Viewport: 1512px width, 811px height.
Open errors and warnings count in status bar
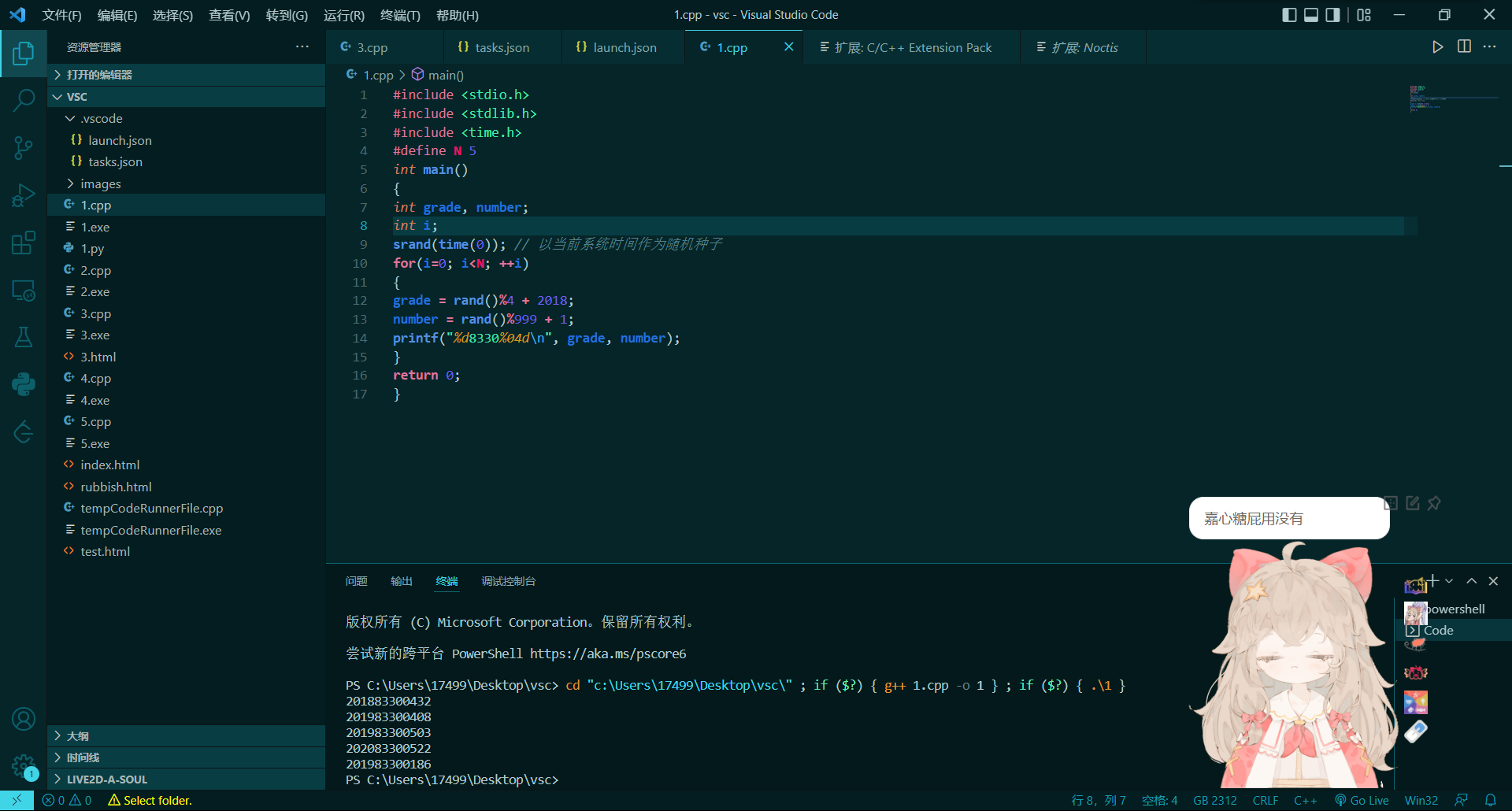click(x=66, y=800)
